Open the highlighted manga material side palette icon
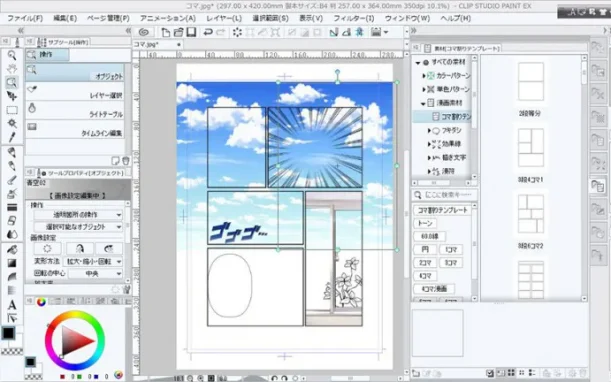This screenshot has height=382, width=611. click(598, 186)
